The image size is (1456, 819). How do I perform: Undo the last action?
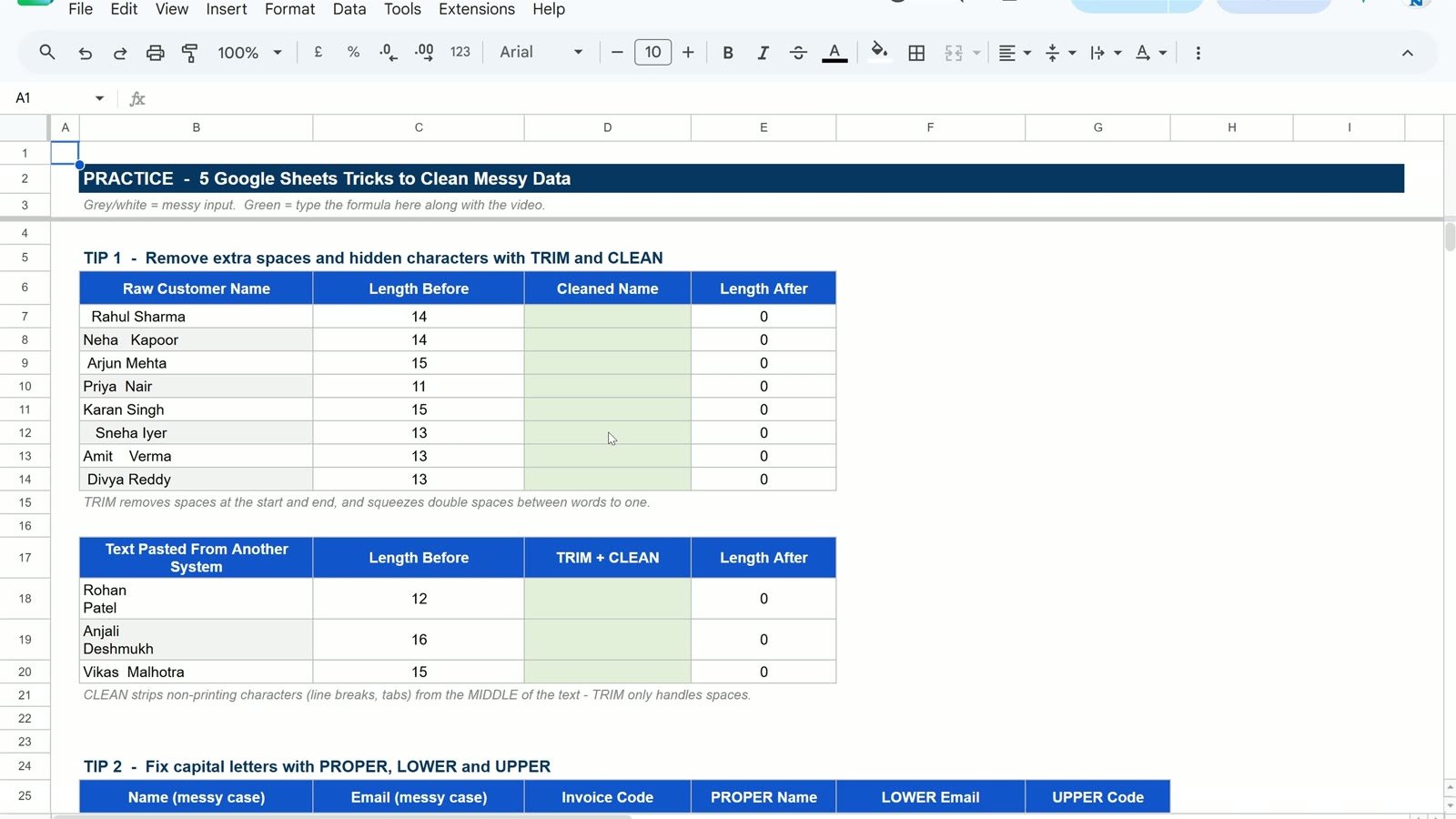(85, 53)
